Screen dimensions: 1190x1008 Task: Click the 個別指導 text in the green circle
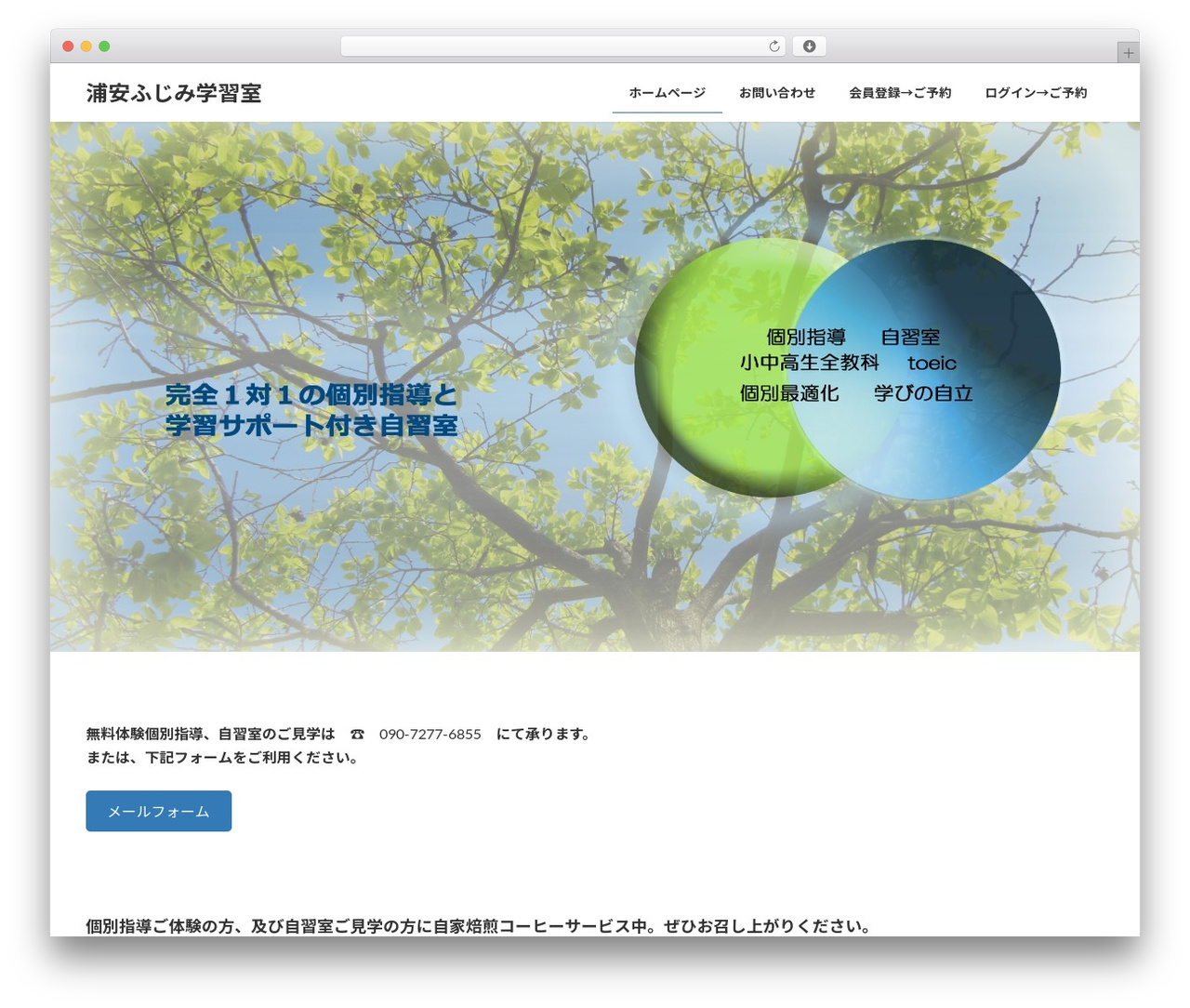coord(806,337)
